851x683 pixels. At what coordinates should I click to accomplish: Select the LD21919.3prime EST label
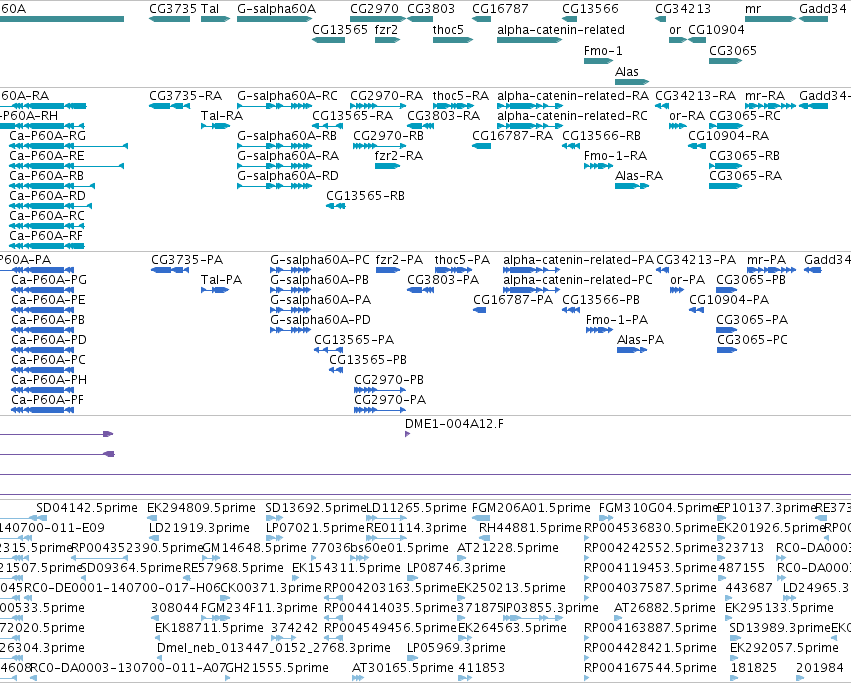coord(200,528)
